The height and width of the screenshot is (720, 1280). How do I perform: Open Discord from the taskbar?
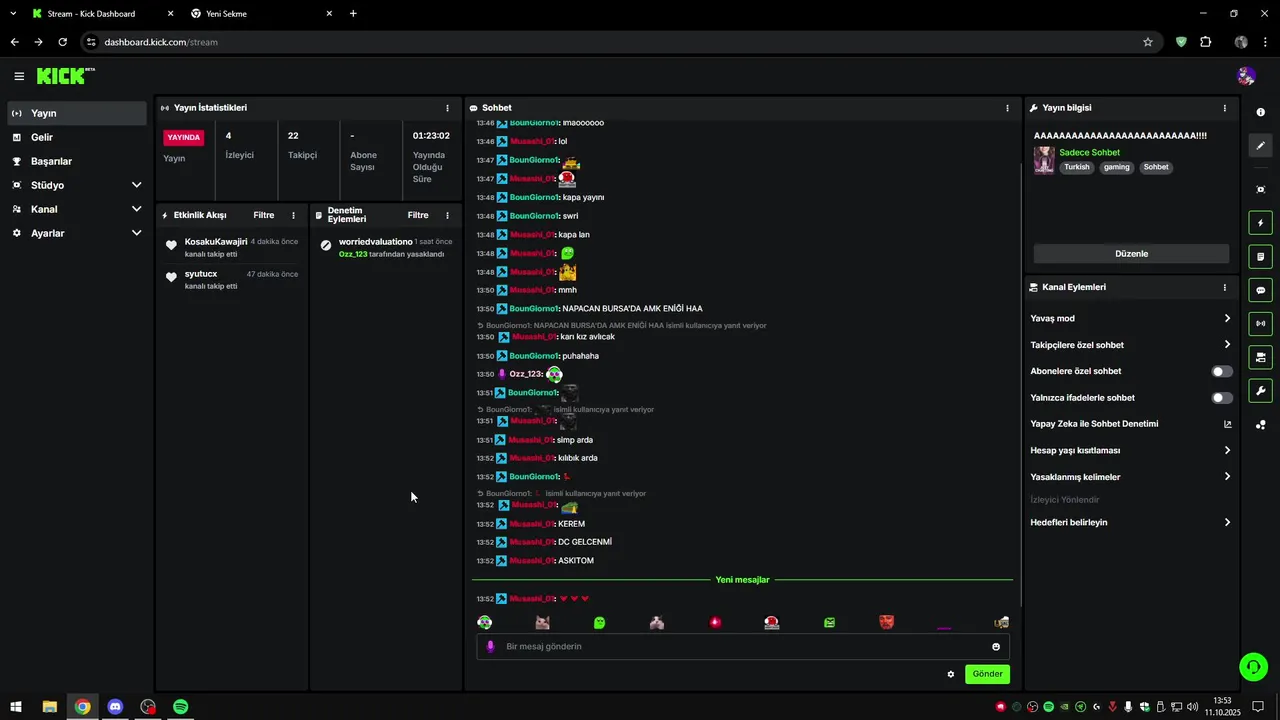(115, 707)
